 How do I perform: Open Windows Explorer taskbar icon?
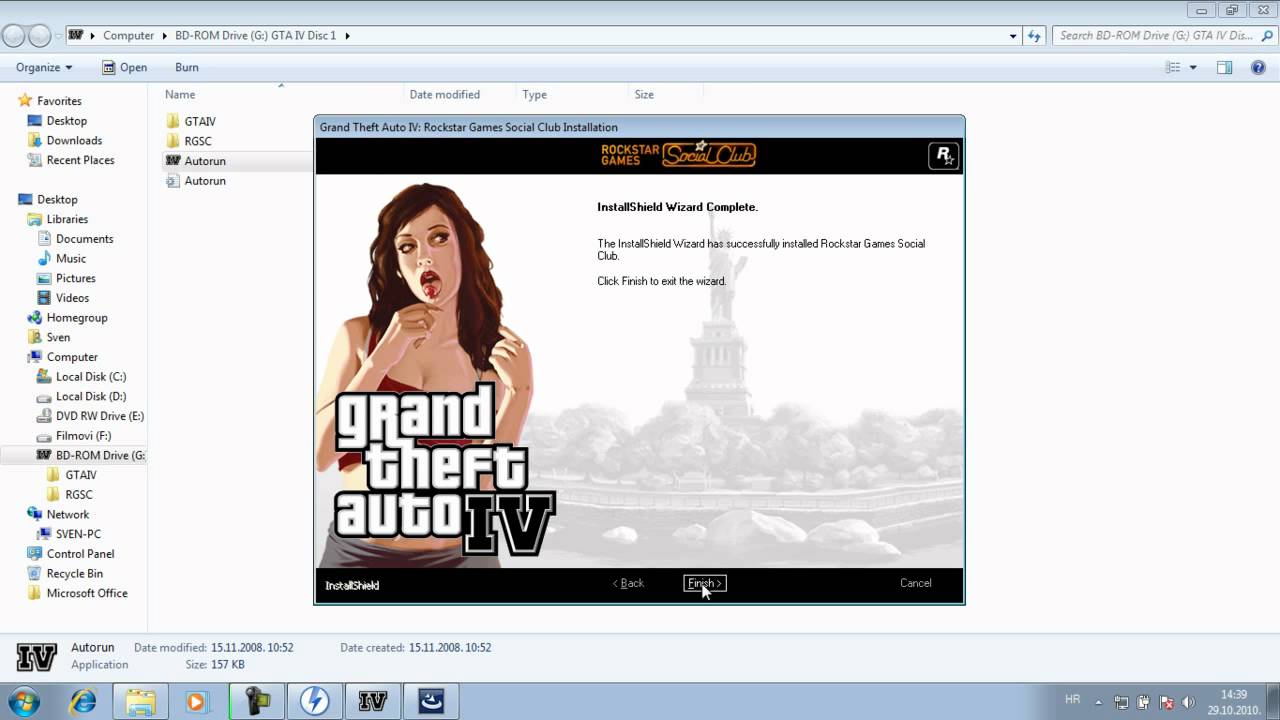[x=141, y=701]
